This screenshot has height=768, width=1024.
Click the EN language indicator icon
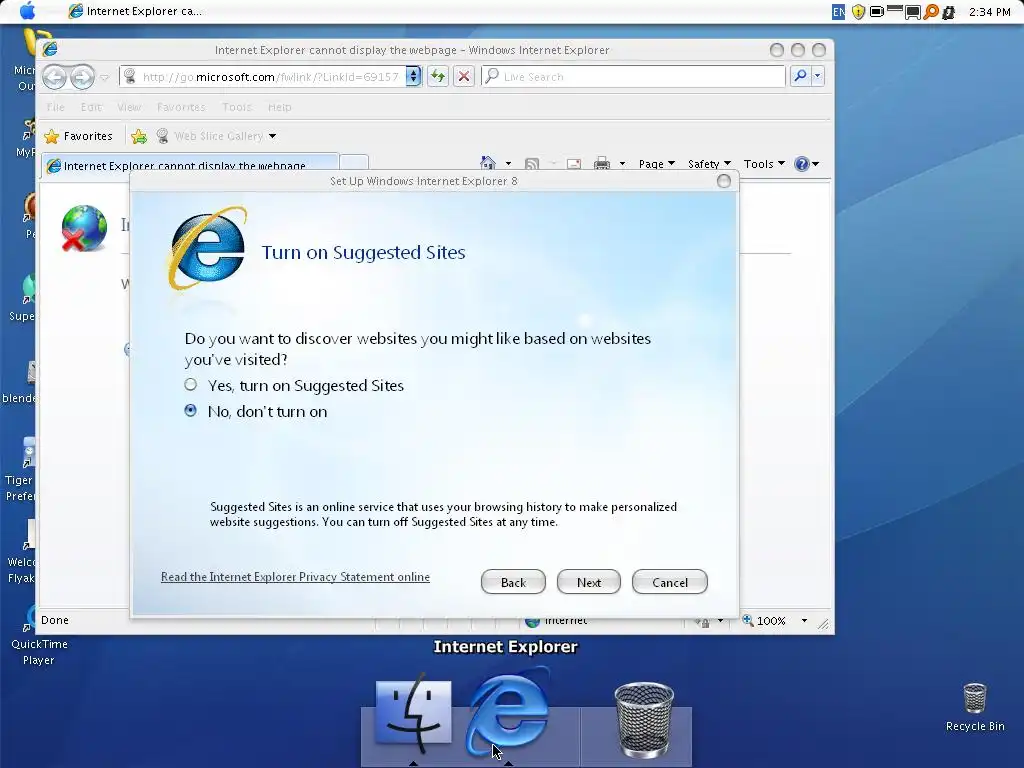pos(839,12)
